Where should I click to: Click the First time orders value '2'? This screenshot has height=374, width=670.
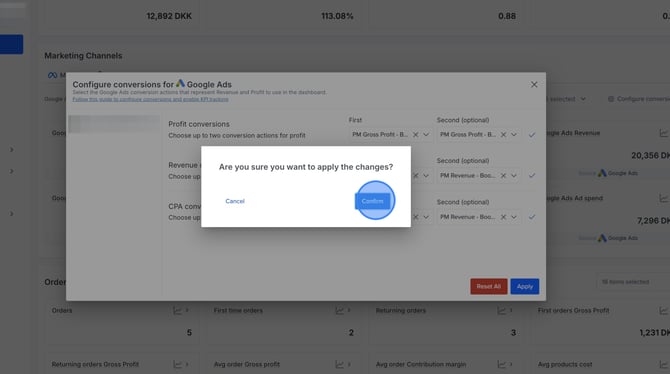[351, 333]
